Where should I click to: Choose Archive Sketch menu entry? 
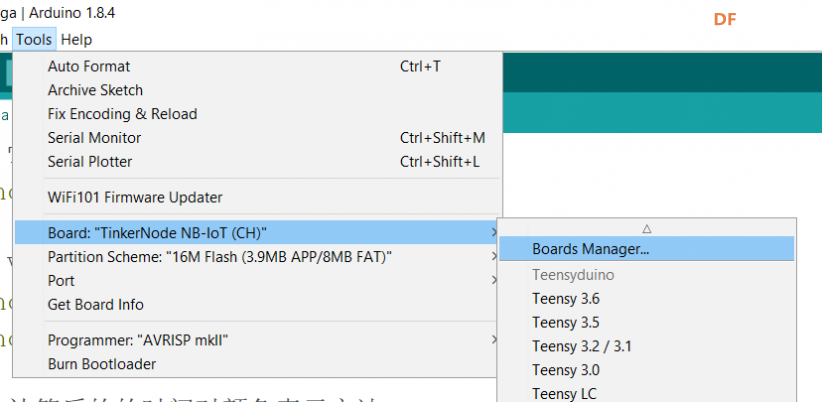(x=257, y=90)
